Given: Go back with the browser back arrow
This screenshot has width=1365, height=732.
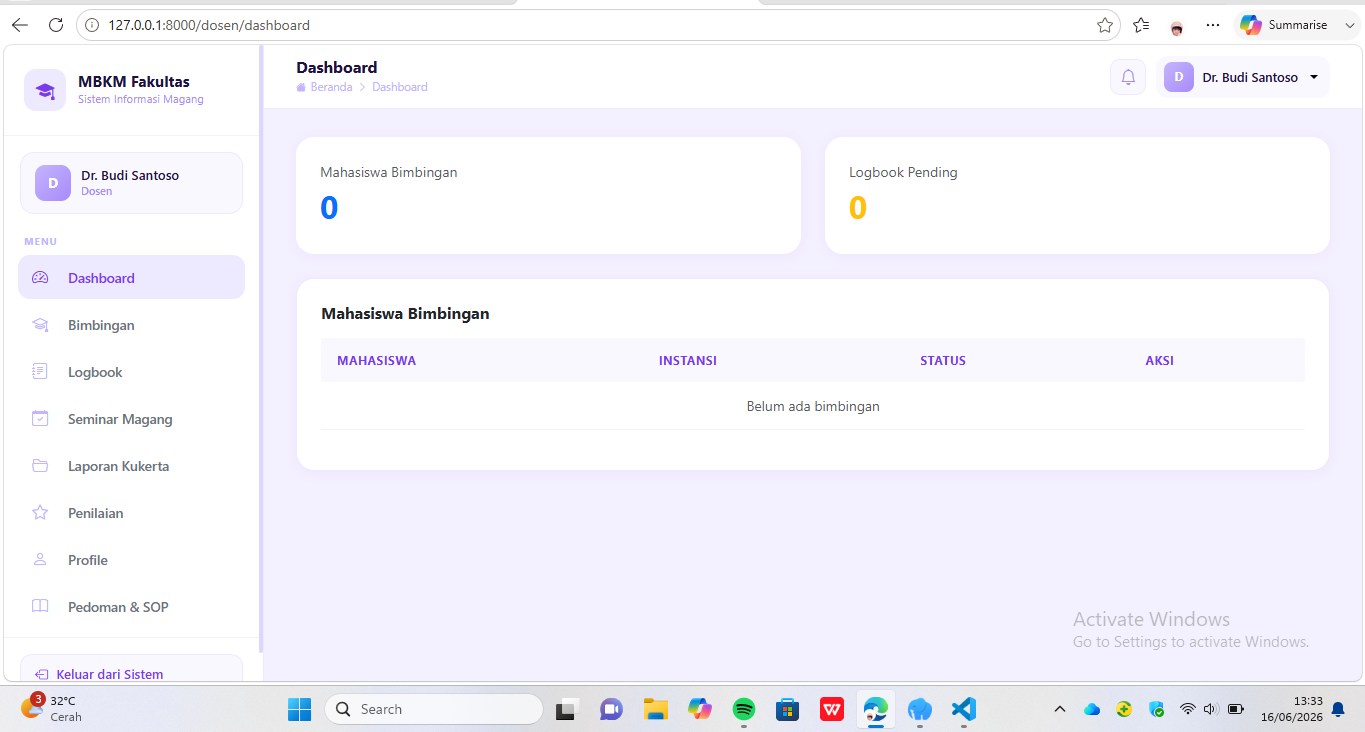Looking at the screenshot, I should coord(20,25).
